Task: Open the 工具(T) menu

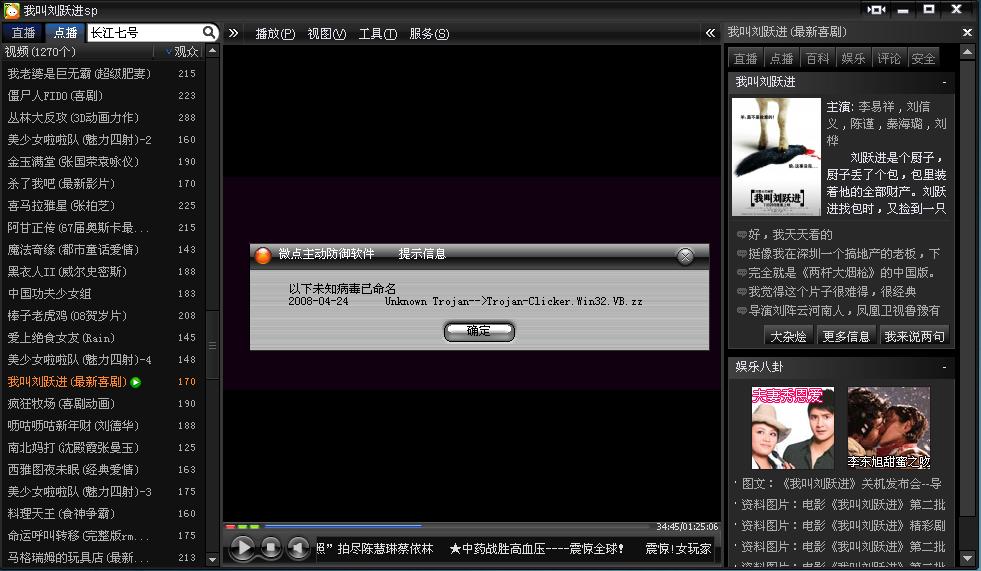Action: (377, 34)
